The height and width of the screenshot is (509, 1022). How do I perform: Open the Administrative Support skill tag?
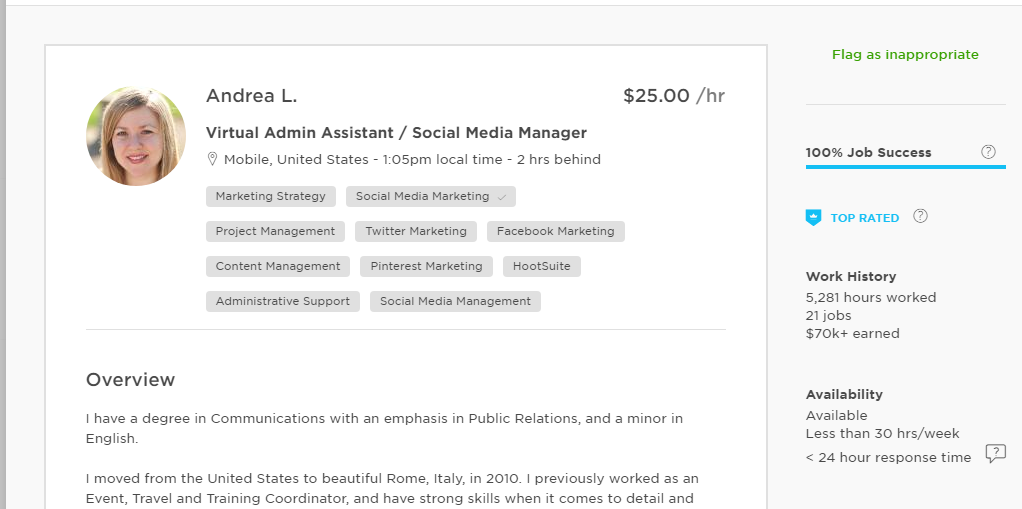[283, 301]
